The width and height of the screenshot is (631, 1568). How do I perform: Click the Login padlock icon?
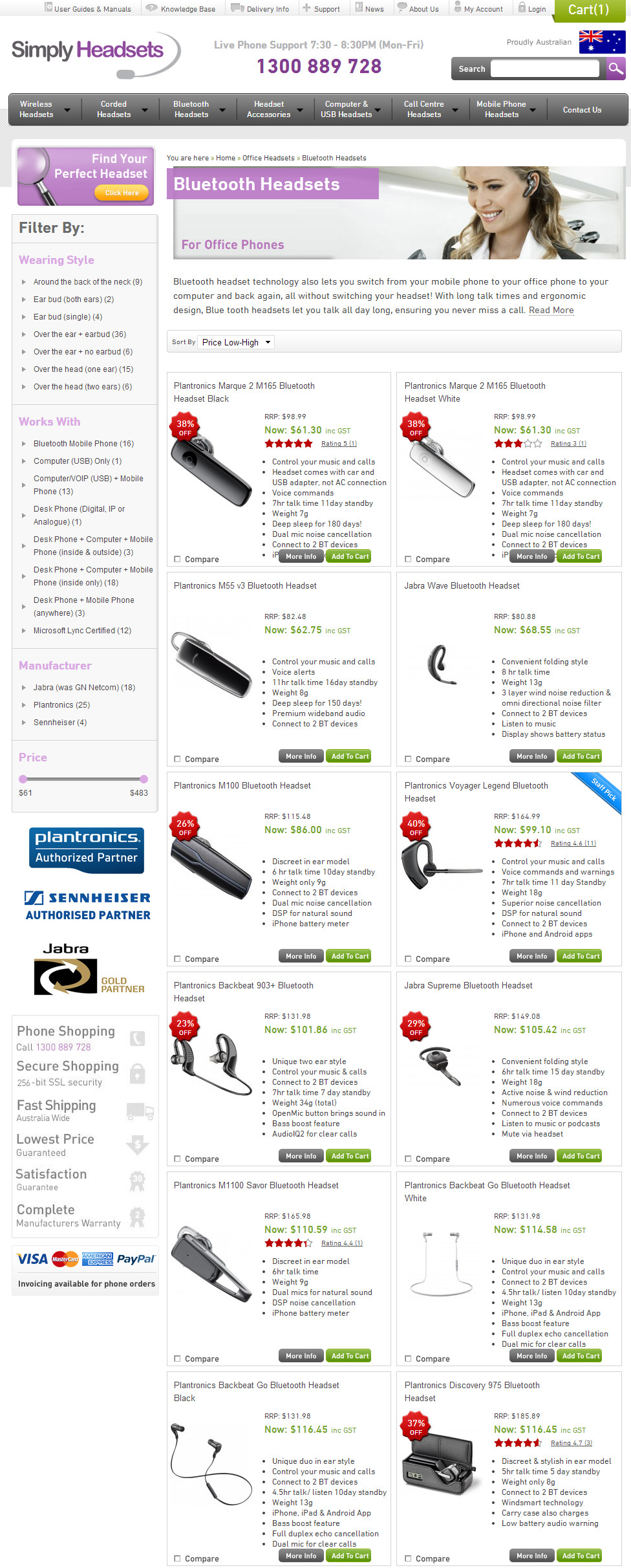click(x=522, y=7)
